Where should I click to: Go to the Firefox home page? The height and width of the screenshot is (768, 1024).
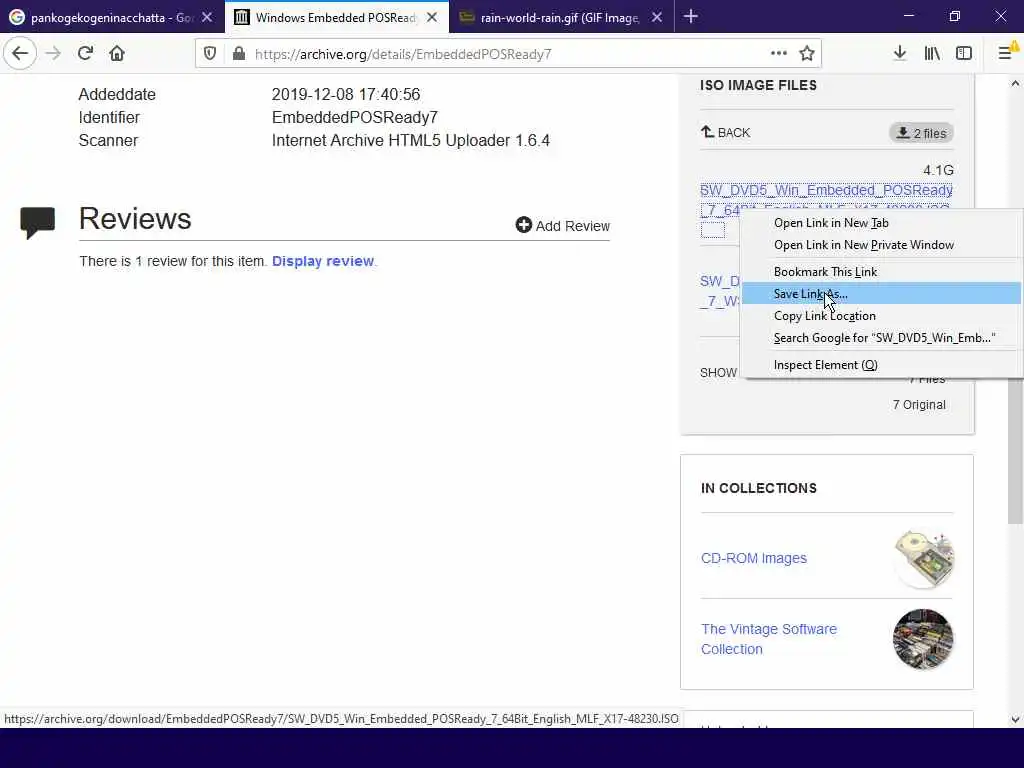tap(117, 54)
